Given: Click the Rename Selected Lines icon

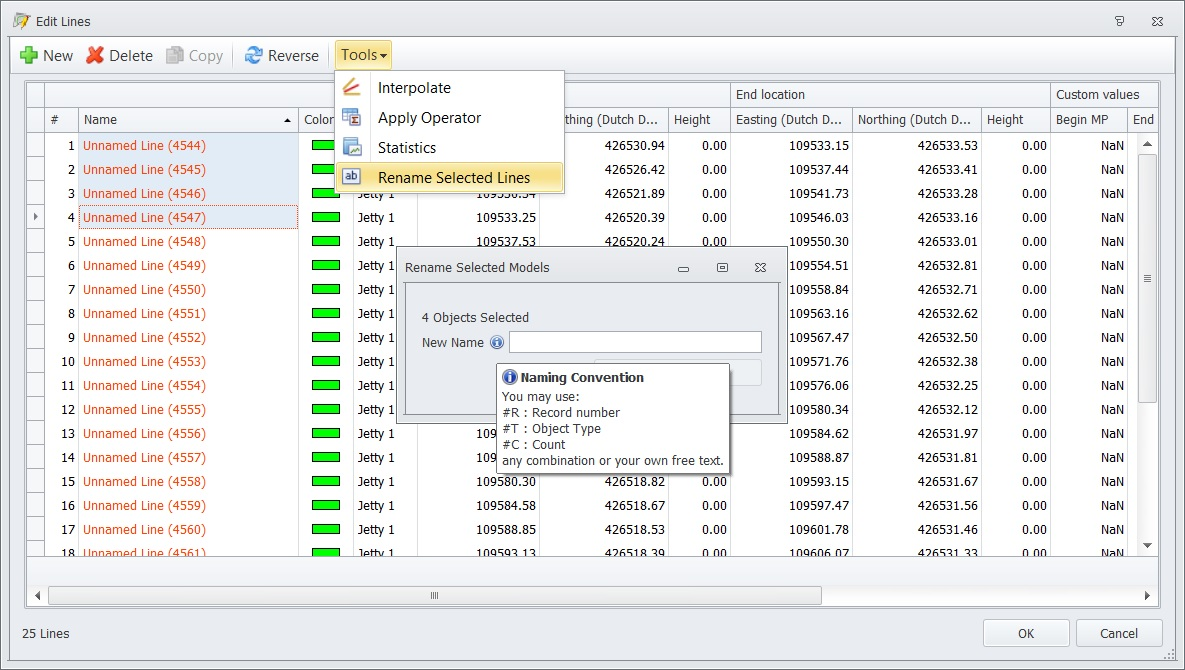Looking at the screenshot, I should click(351, 177).
